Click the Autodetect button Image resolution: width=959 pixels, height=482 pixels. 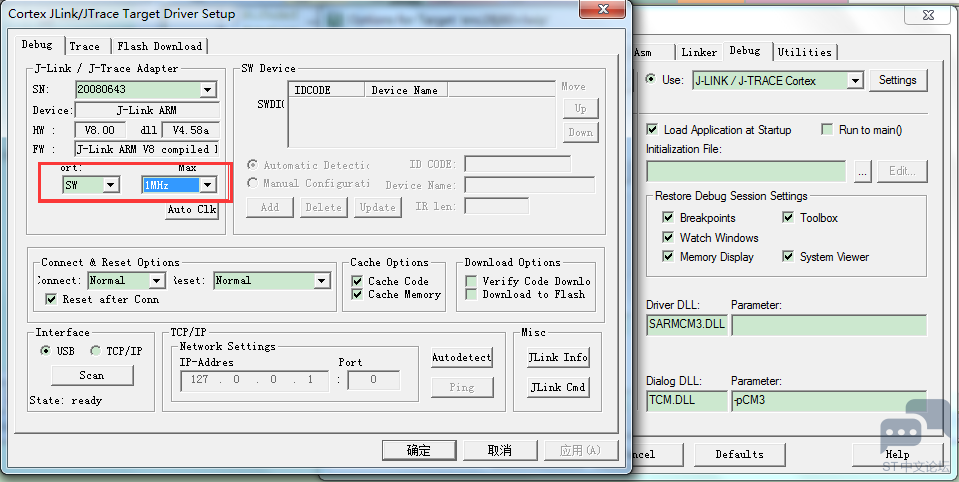(x=462, y=357)
